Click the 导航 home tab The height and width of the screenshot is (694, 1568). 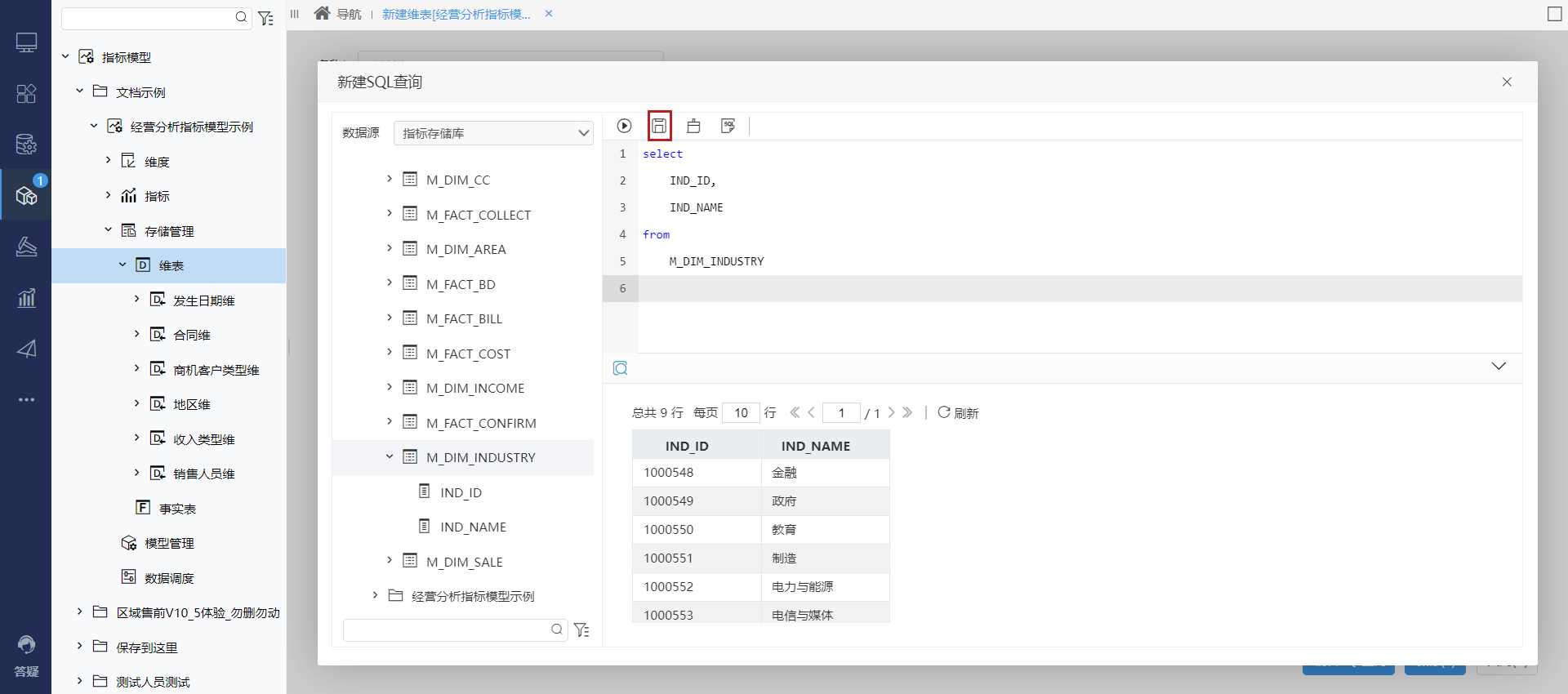pos(338,14)
